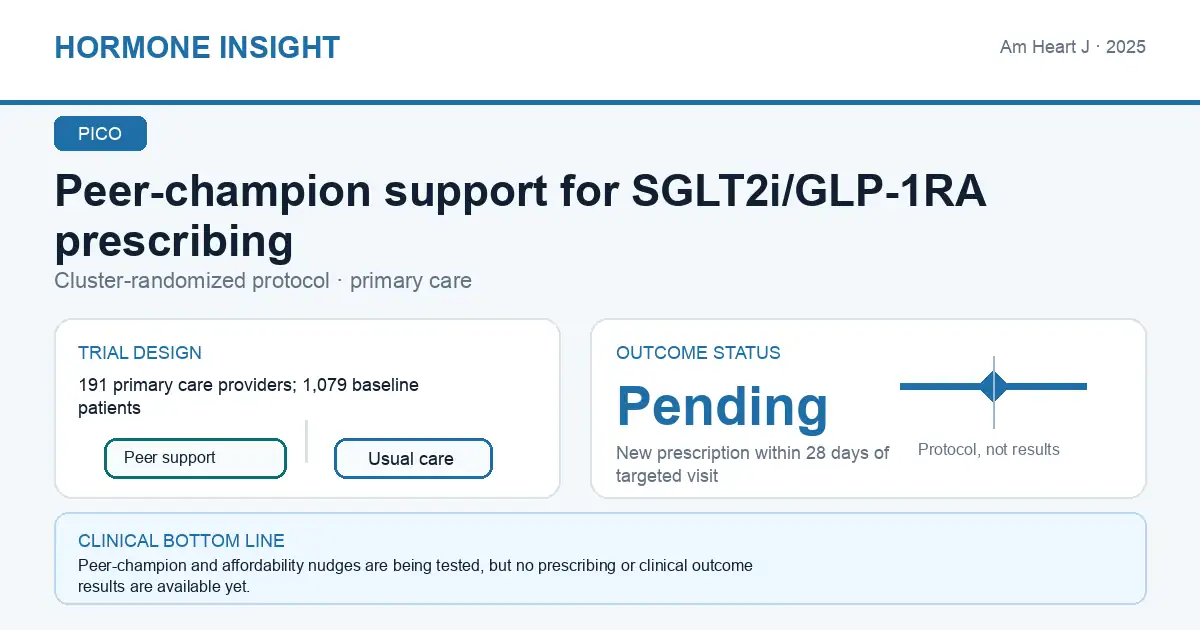1200x630 pixels.
Task: Click the vertical reference line of forest plot
Action: (994, 392)
